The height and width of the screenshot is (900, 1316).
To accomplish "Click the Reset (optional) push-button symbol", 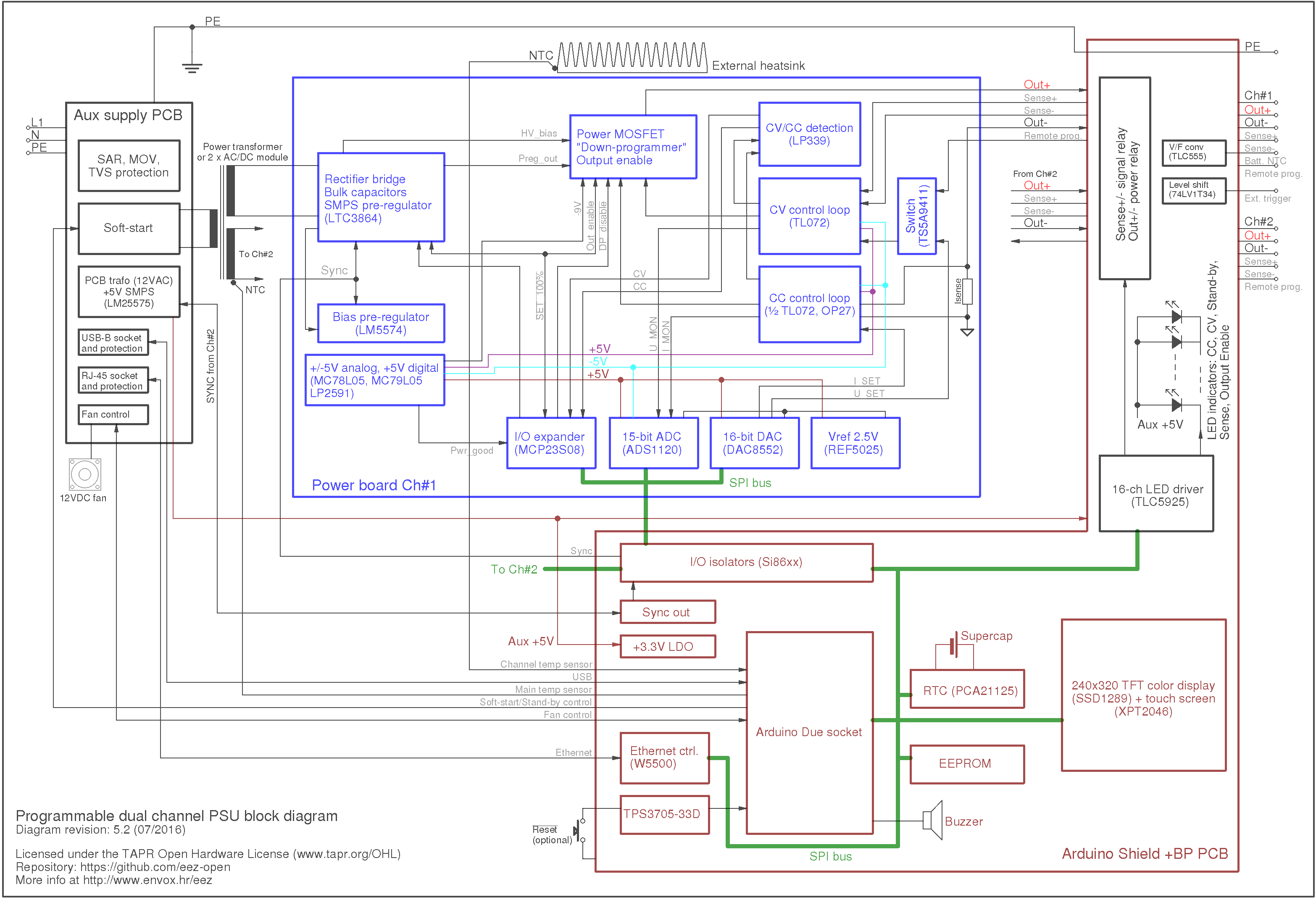I will click(x=579, y=830).
